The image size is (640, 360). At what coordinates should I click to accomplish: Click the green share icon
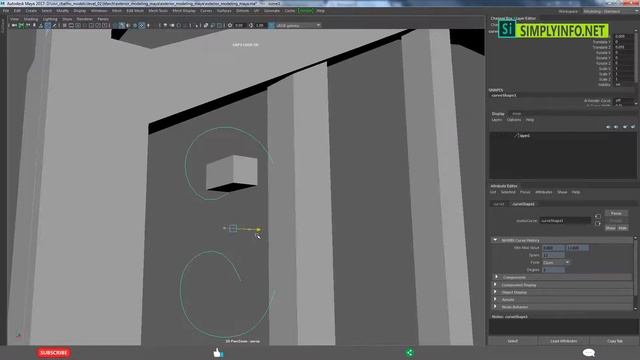click(x=409, y=353)
